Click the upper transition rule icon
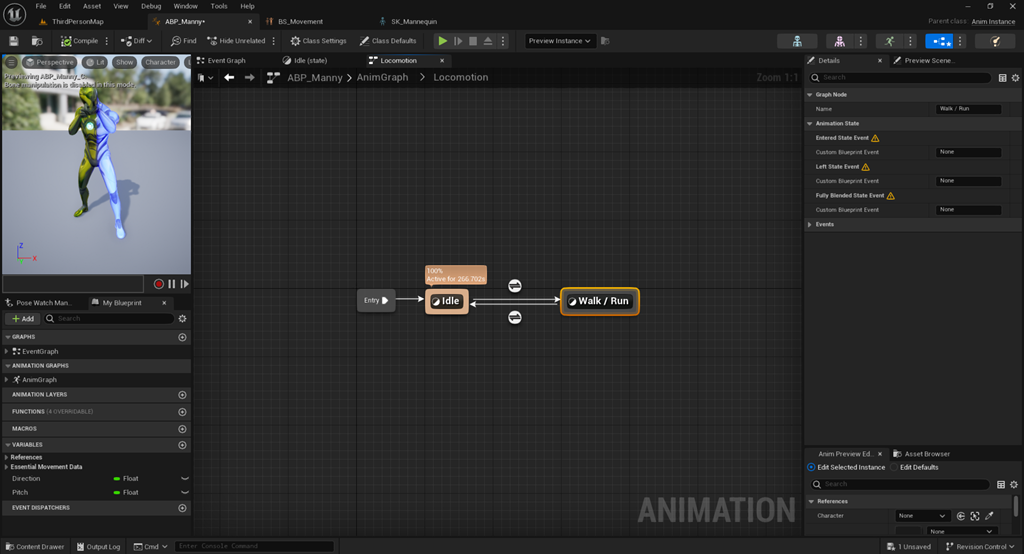 point(515,285)
